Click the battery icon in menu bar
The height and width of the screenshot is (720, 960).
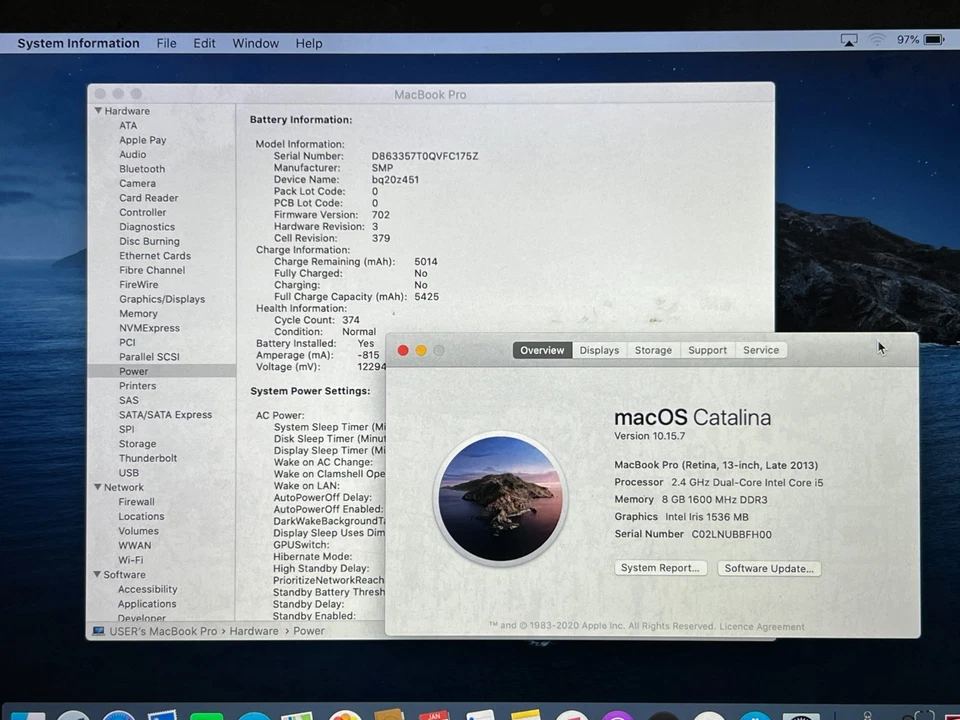[x=934, y=40]
